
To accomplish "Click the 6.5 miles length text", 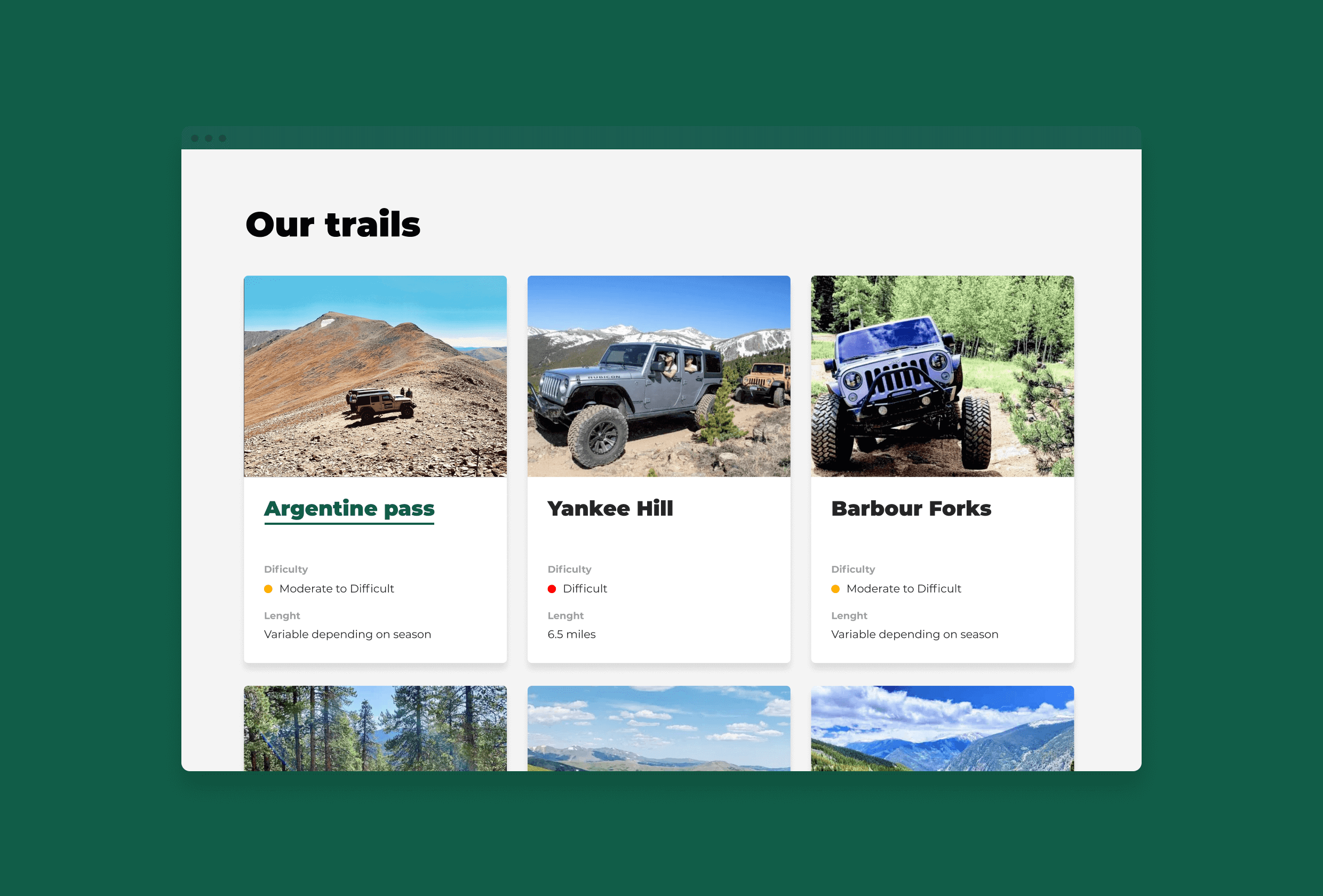I will click(571, 634).
